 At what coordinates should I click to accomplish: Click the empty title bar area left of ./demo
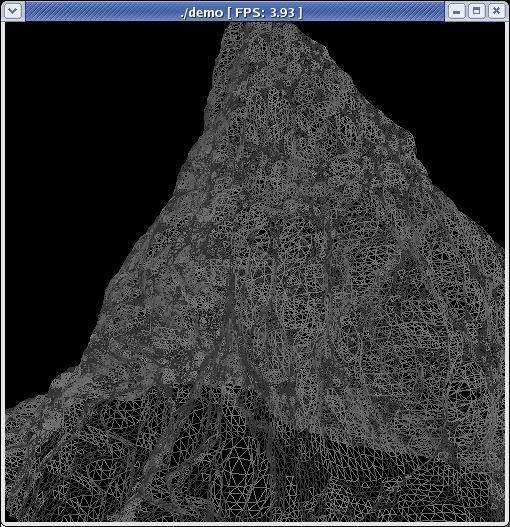(101, 11)
